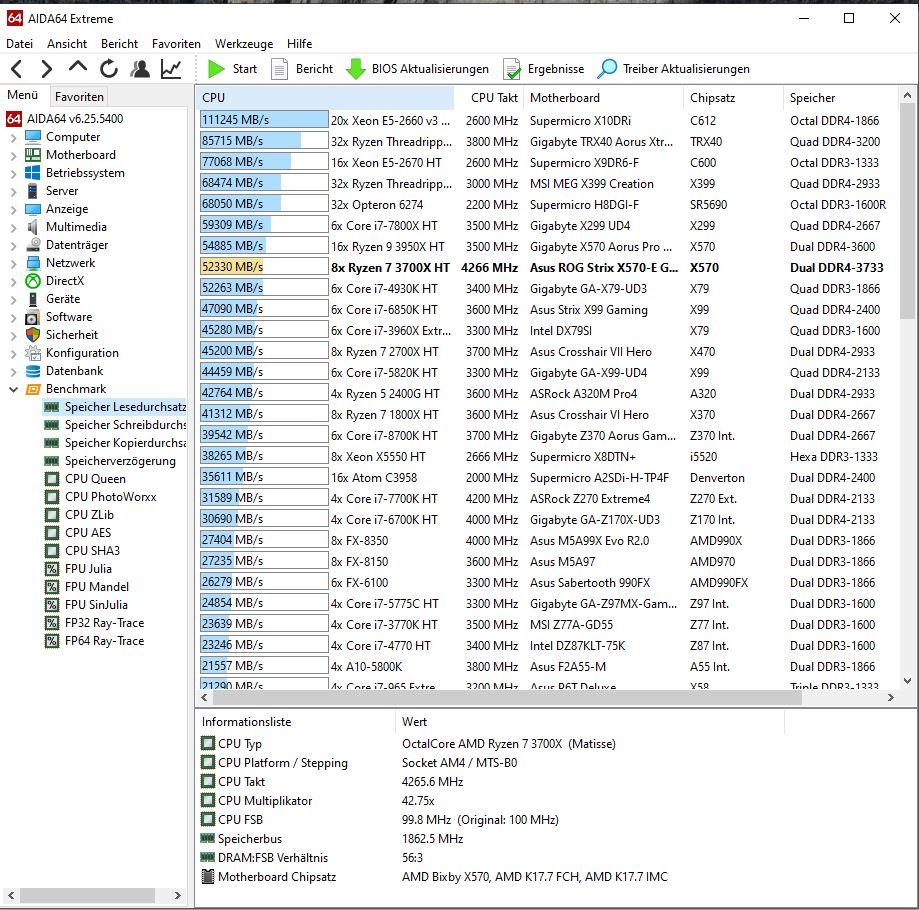Expand the Datenträger tree node

tap(13, 246)
